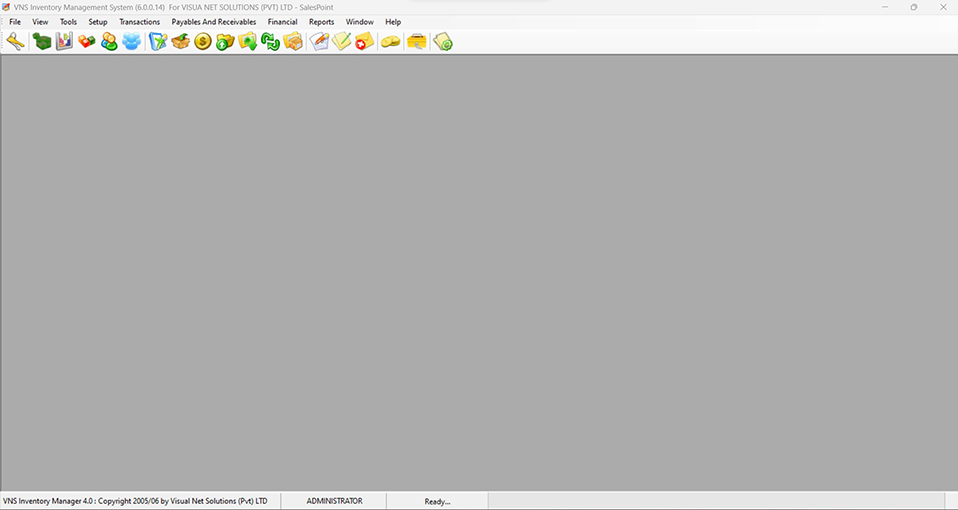
Task: Open the folder with package box icon
Action: pos(293,42)
